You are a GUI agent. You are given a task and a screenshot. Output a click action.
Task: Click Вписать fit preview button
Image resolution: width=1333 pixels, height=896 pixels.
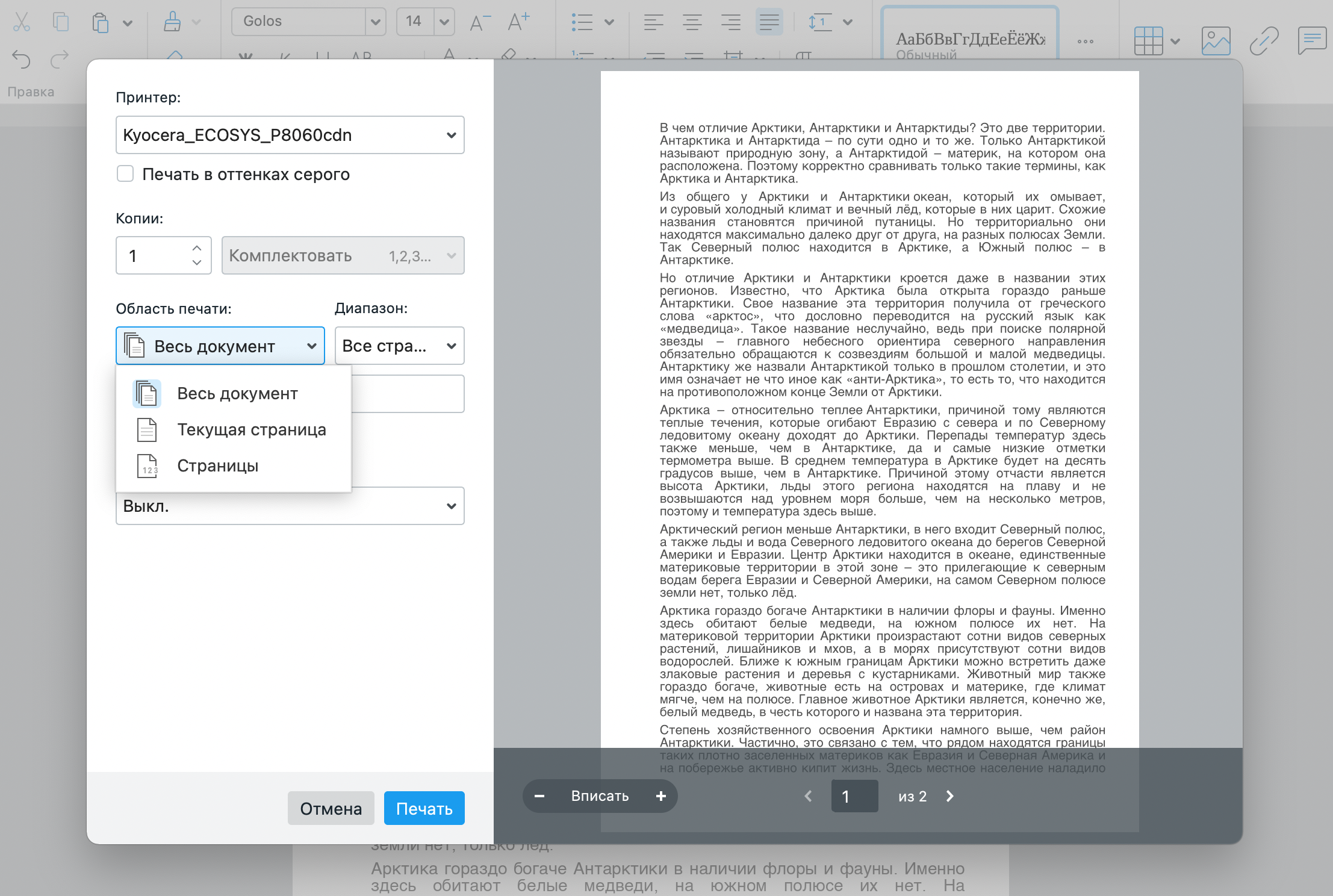tap(600, 796)
